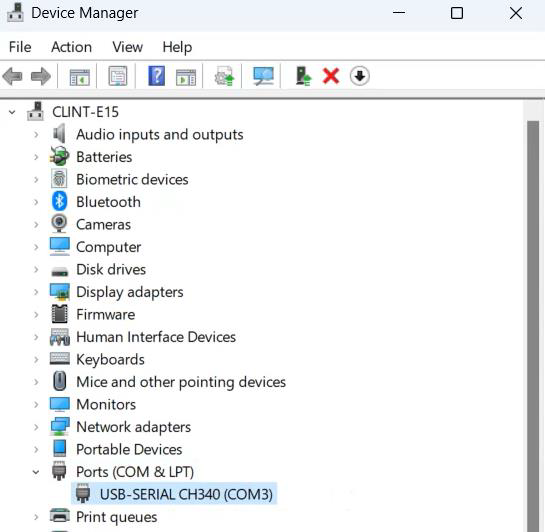The width and height of the screenshot is (545, 532).
Task: Expand the Computer category chevron
Action: (36, 247)
